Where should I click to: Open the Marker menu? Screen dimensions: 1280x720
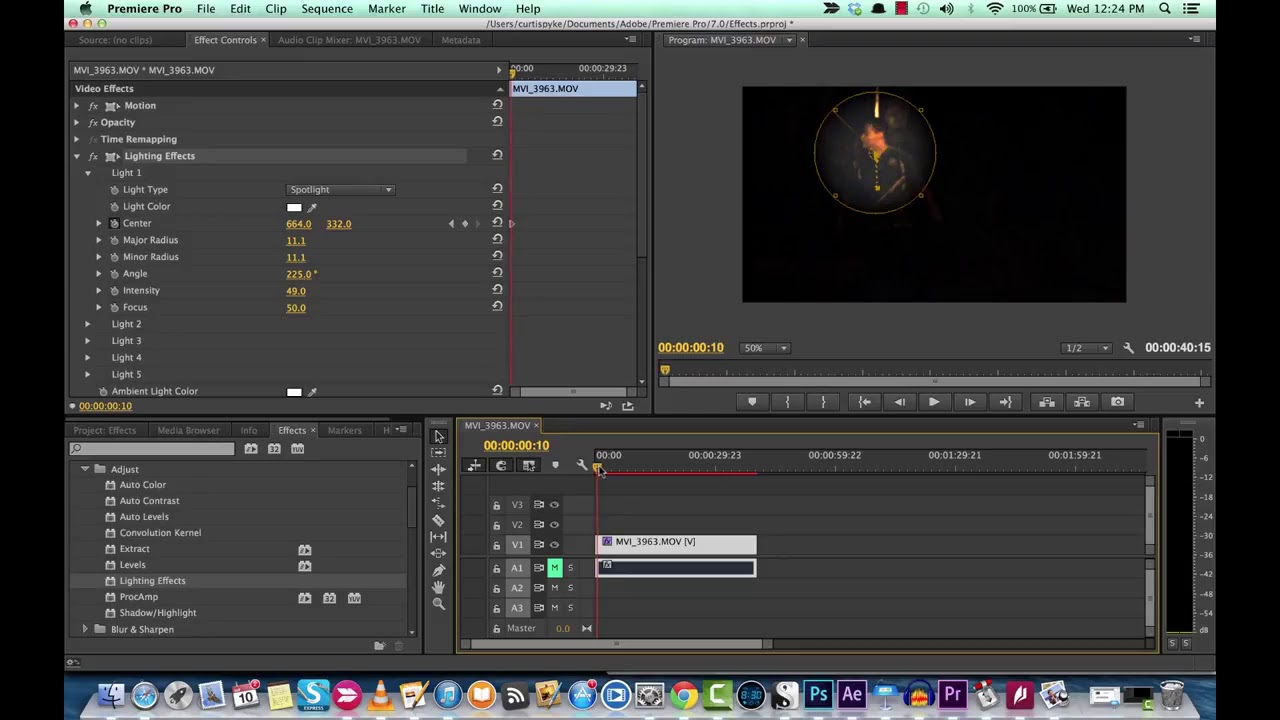[x=386, y=9]
